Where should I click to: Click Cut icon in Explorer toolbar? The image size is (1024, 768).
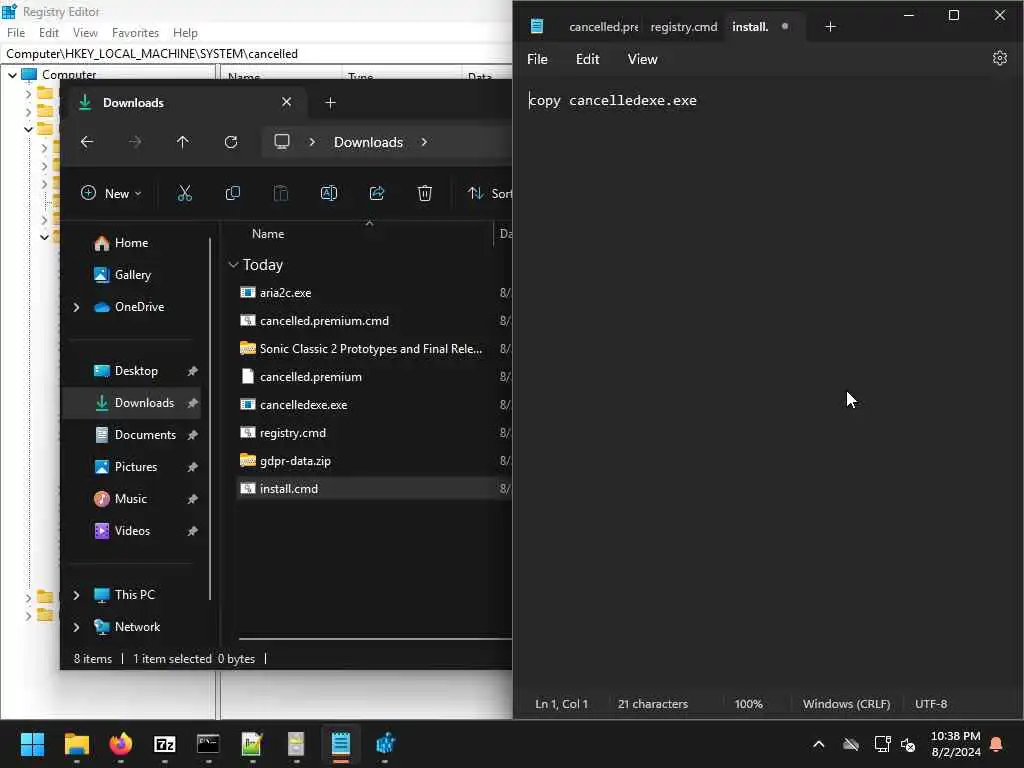point(185,193)
